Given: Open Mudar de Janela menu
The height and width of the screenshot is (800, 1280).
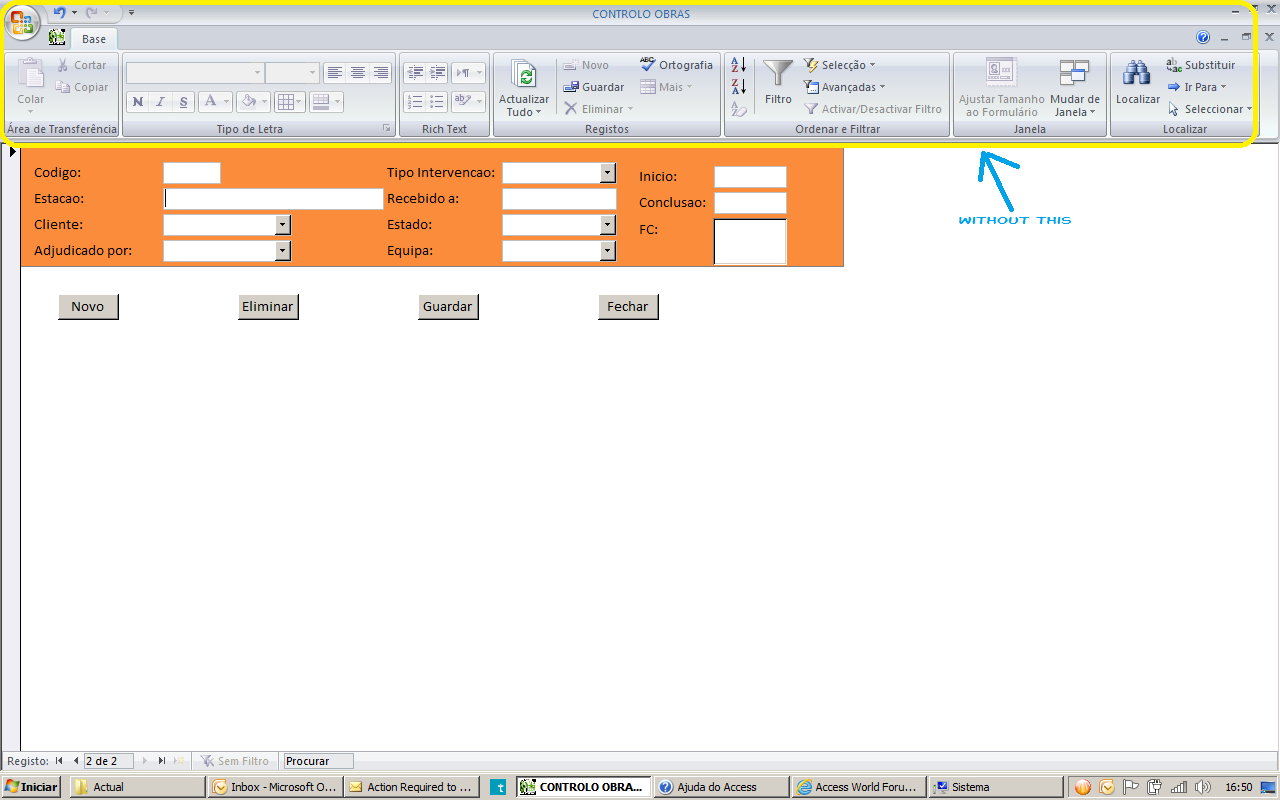Looking at the screenshot, I should click(1075, 88).
